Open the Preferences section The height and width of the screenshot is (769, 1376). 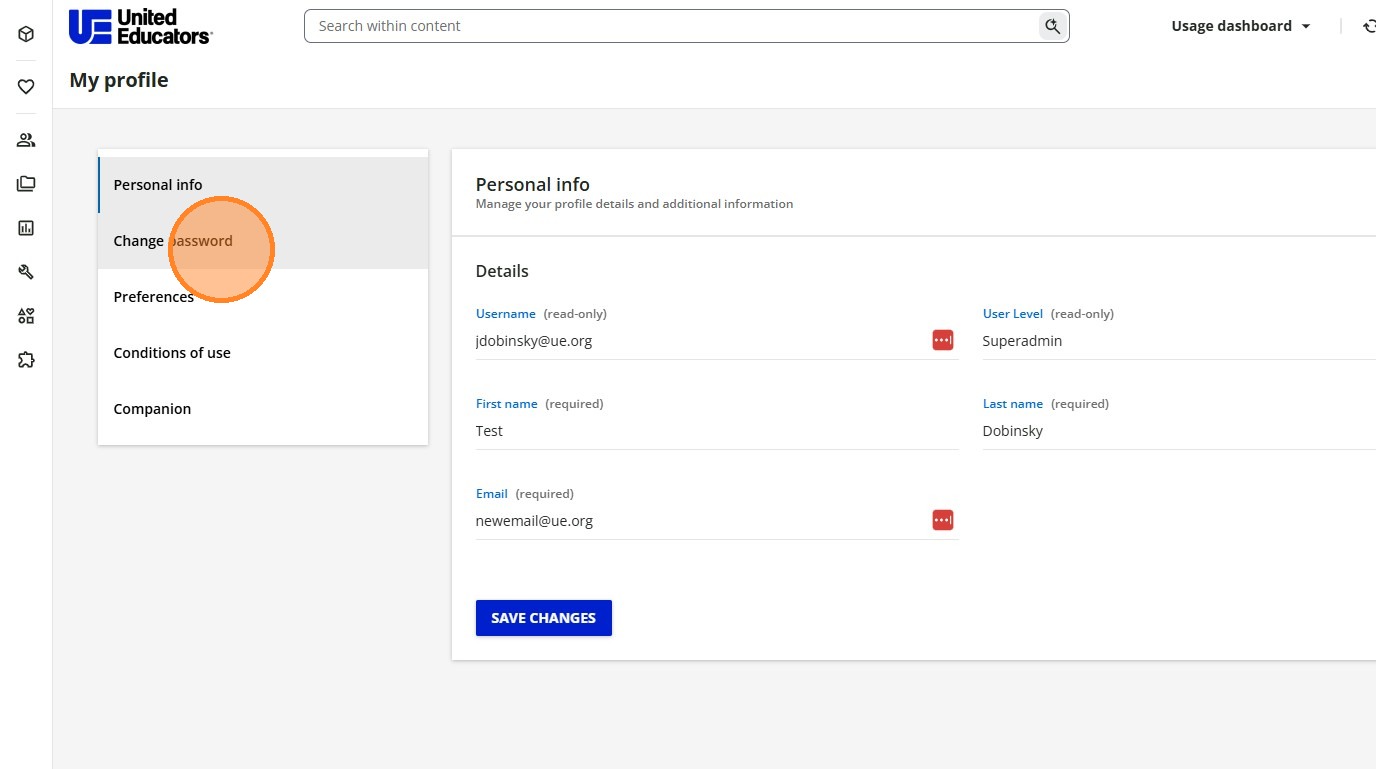point(263,297)
